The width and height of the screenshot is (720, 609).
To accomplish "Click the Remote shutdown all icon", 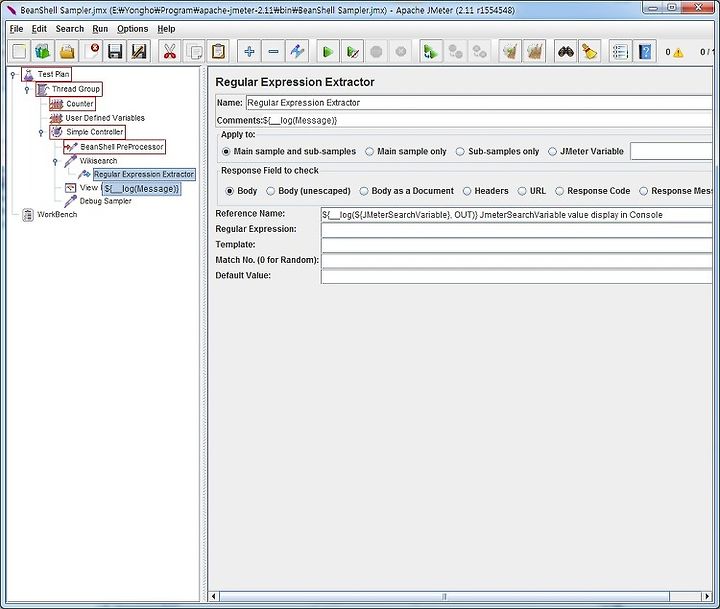I will [480, 51].
